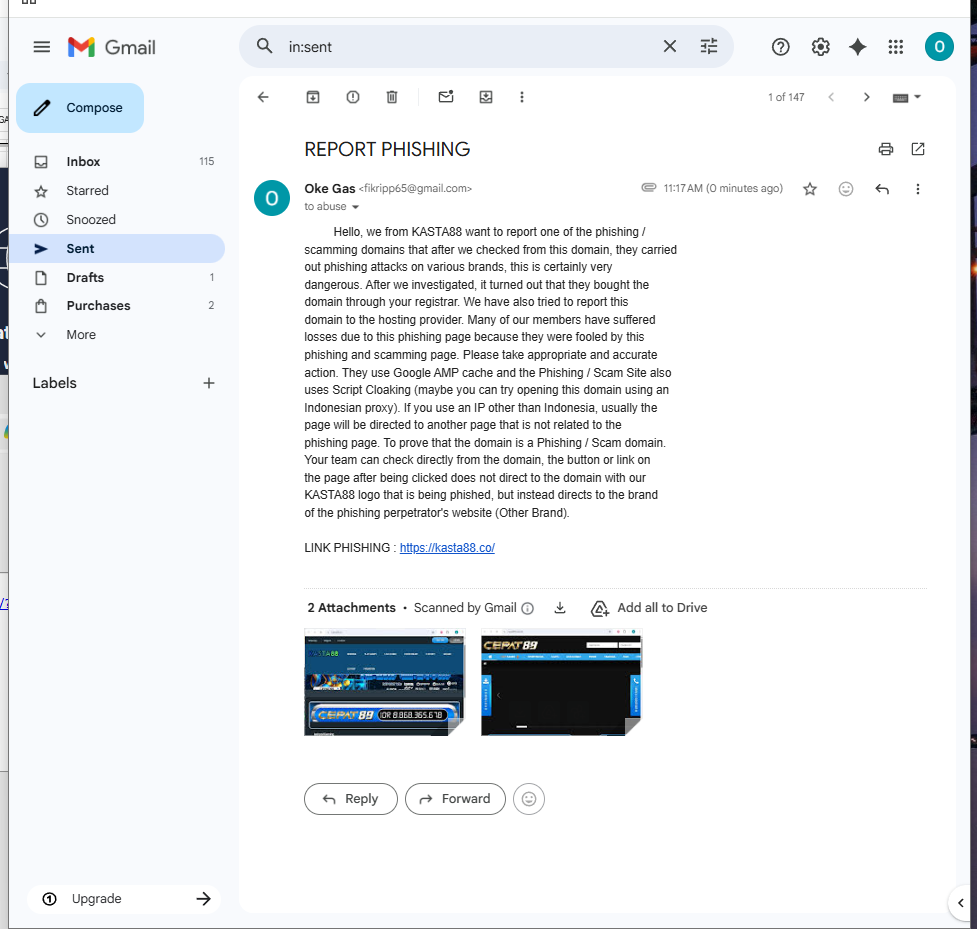
Task: Click the paperclip attachment indicator
Action: point(649,188)
